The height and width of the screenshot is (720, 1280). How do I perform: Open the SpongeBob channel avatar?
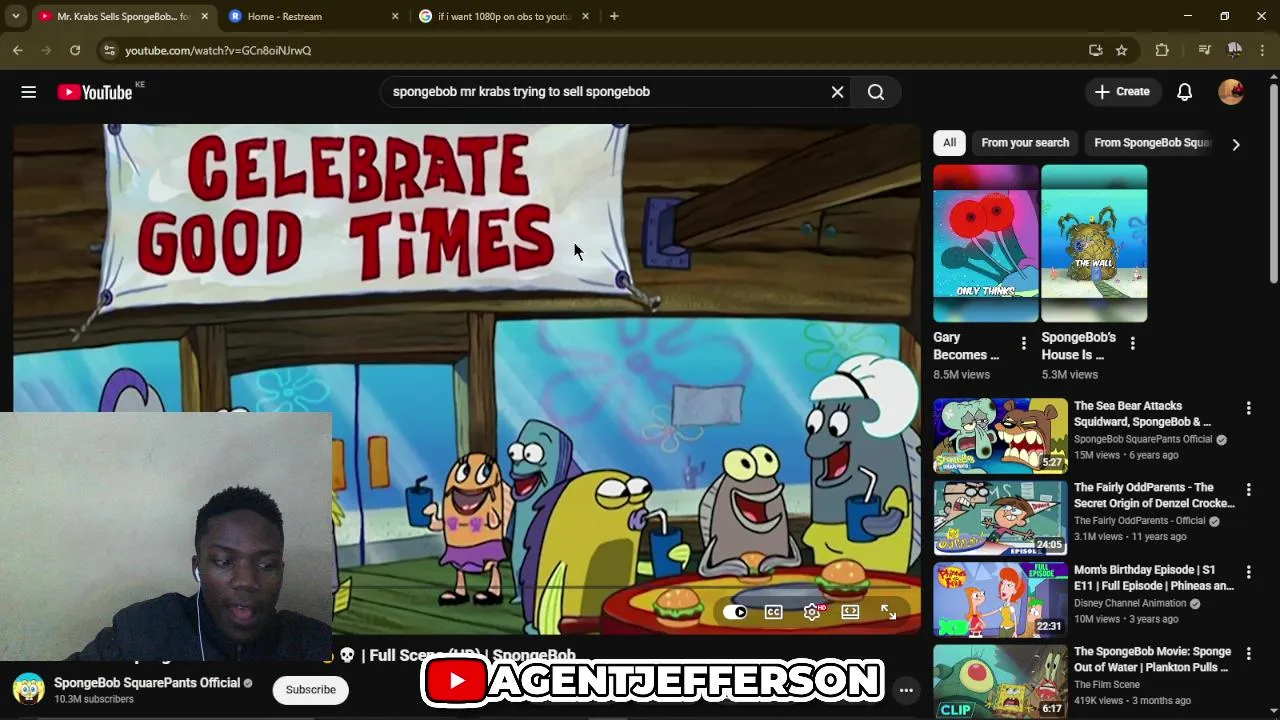(28, 690)
